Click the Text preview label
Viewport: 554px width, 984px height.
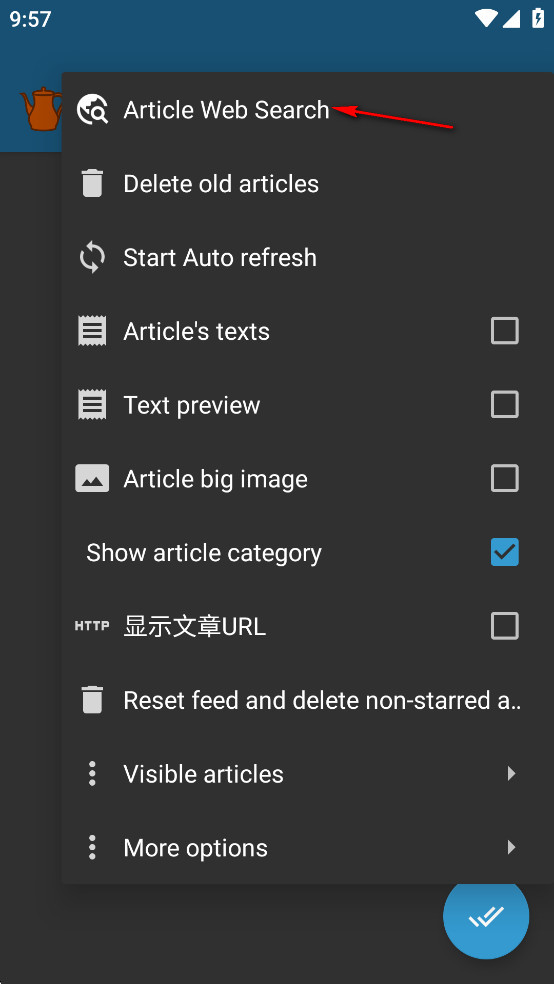tap(191, 405)
